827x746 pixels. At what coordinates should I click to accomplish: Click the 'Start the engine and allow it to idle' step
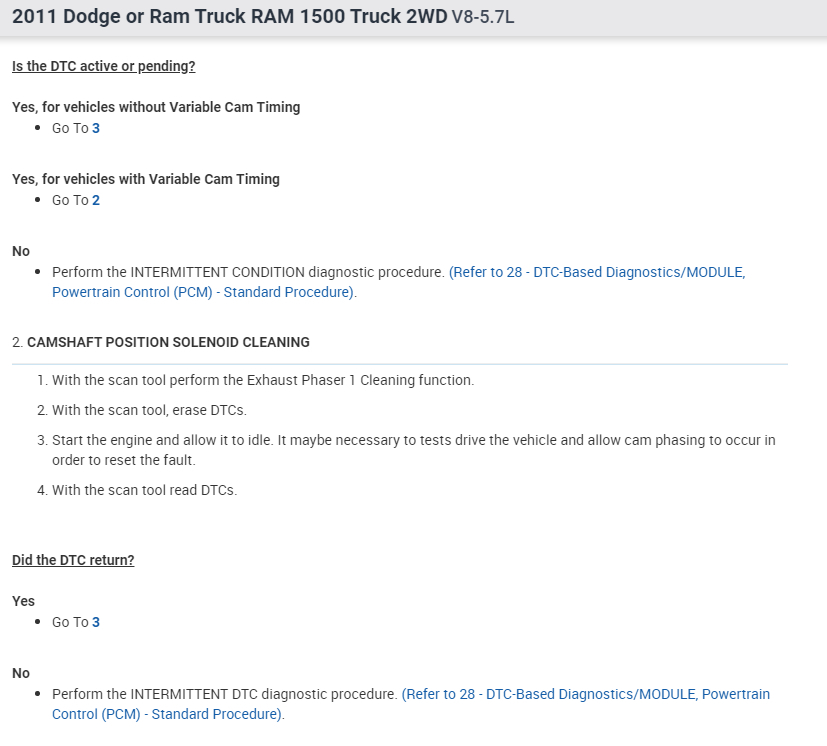413,440
